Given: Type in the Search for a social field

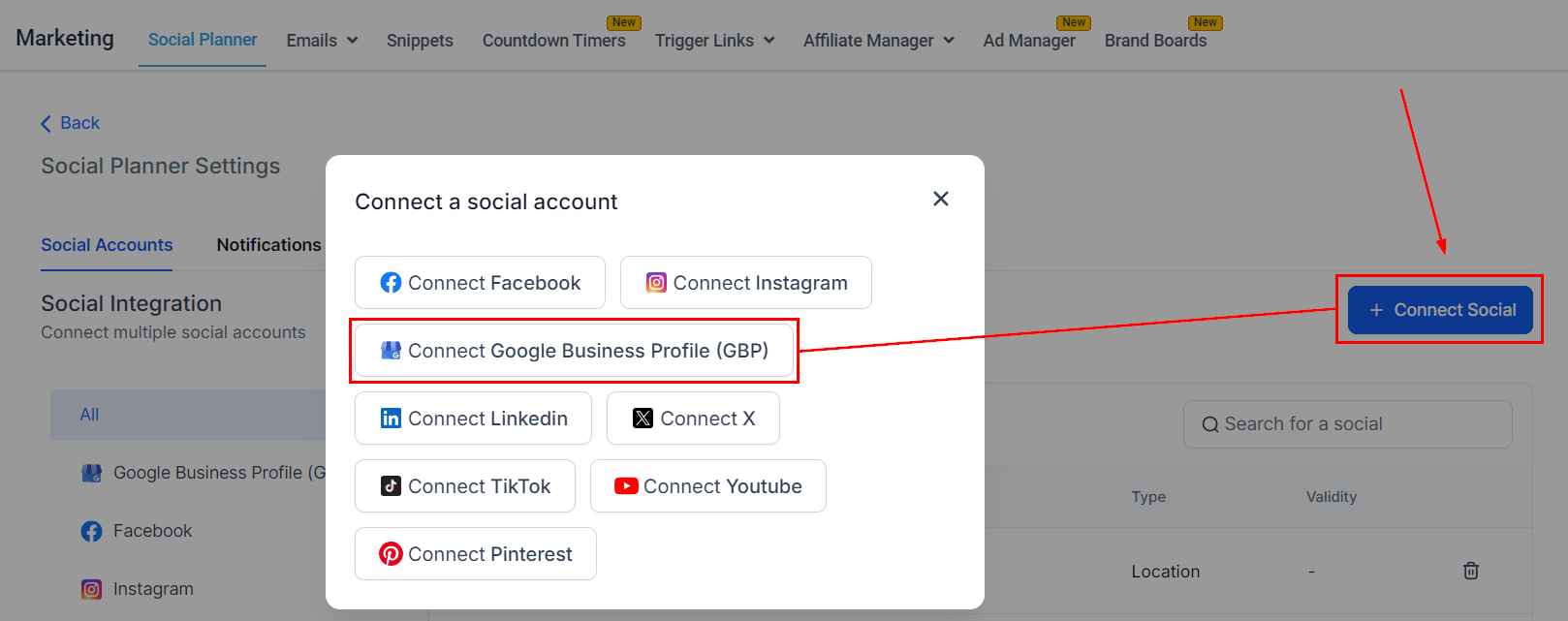Looking at the screenshot, I should point(1357,424).
